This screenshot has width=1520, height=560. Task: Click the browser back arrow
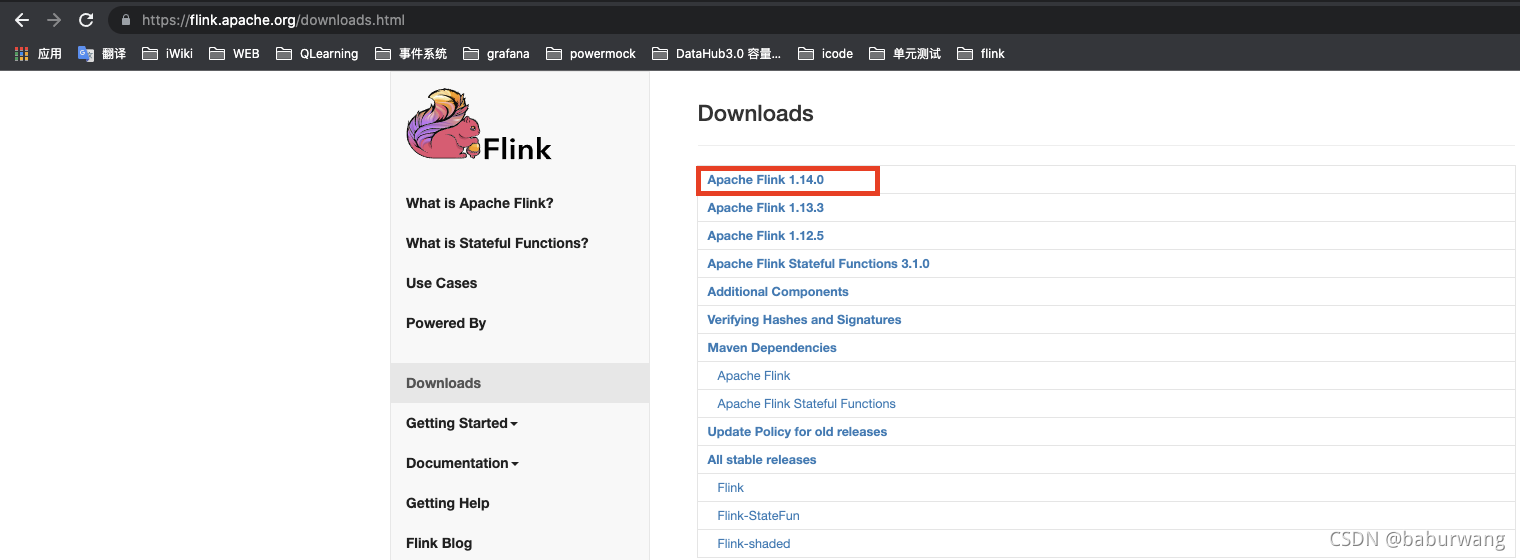[x=22, y=20]
